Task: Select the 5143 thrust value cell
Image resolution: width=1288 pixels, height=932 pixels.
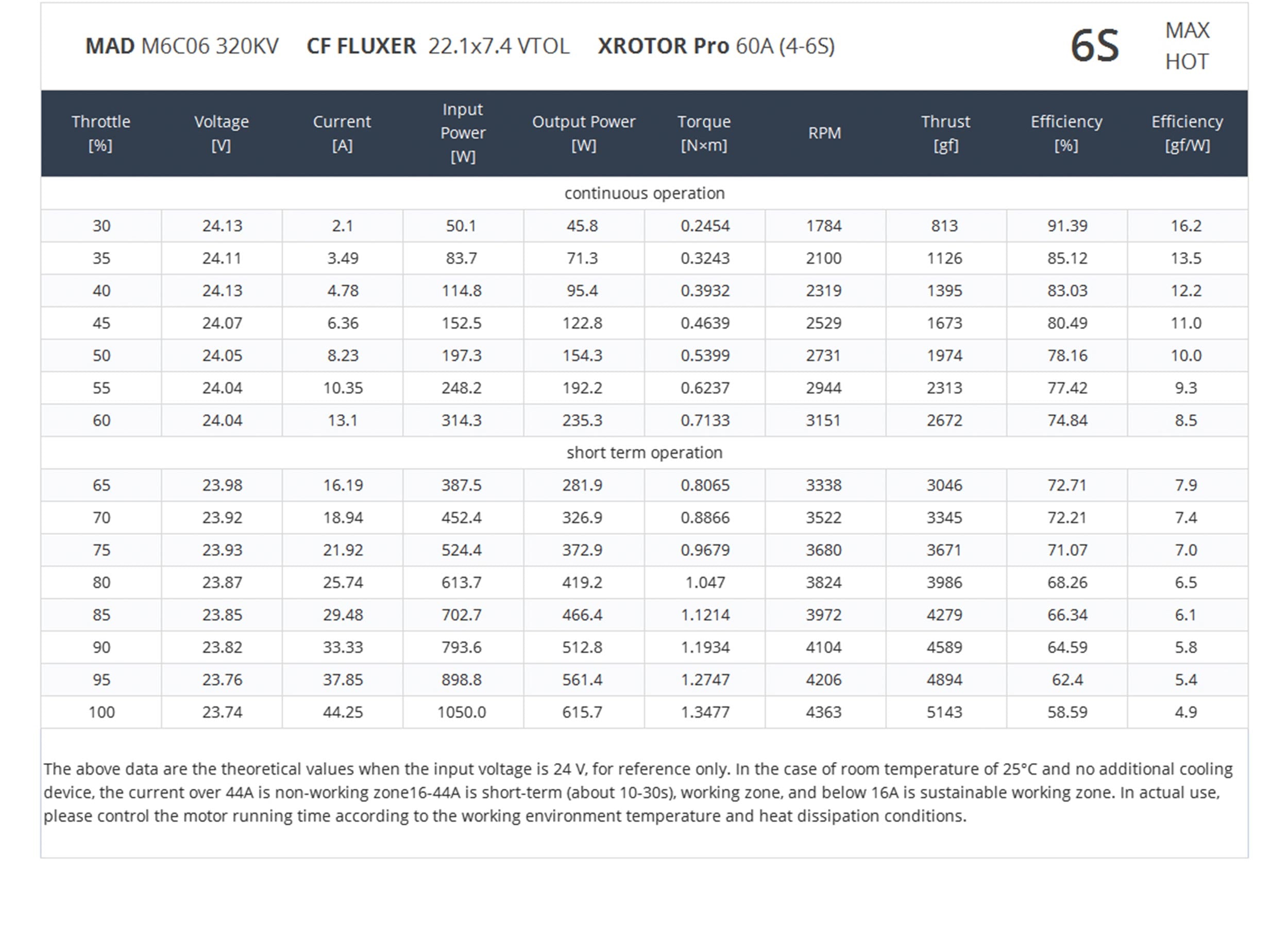Action: click(944, 712)
